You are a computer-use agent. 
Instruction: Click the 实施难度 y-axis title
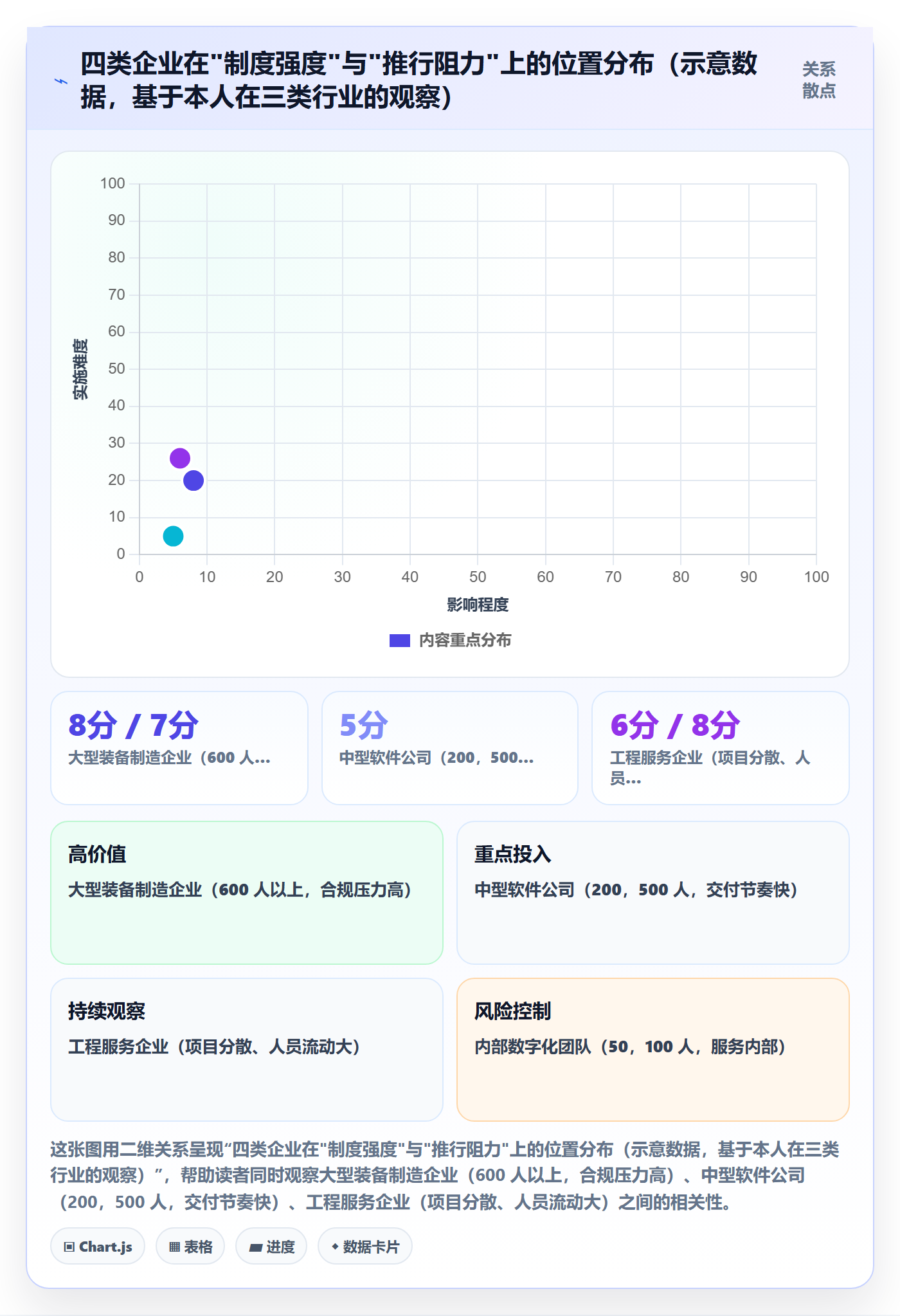[x=80, y=369]
